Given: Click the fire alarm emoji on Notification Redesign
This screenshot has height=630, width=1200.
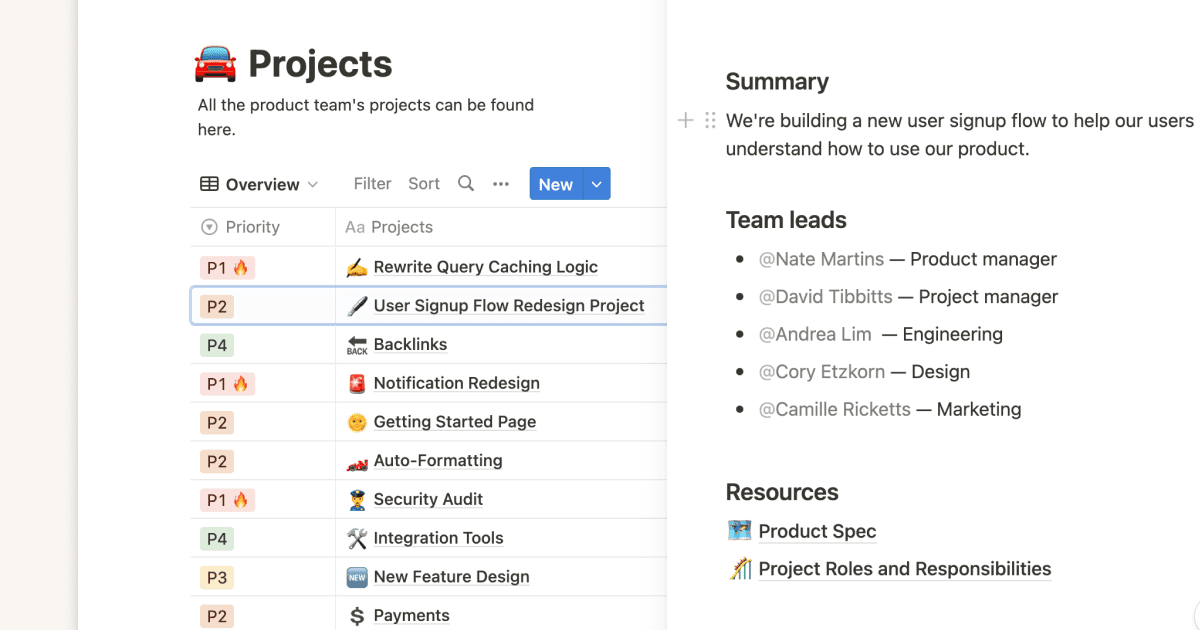Looking at the screenshot, I should coord(358,383).
